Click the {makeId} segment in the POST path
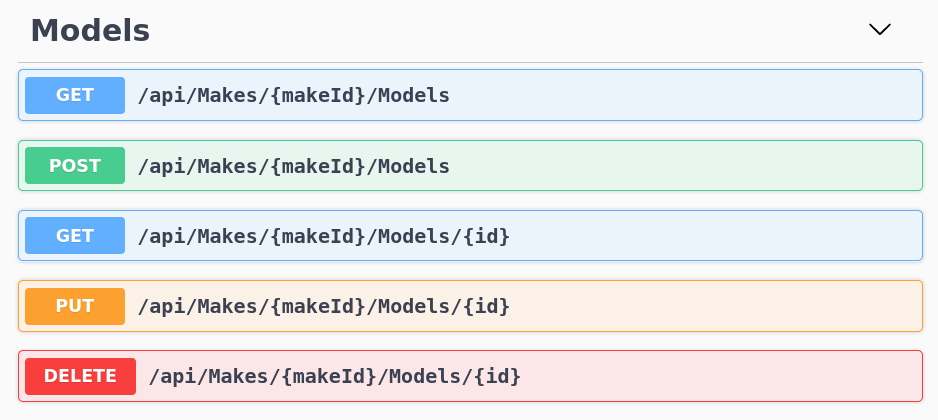The width and height of the screenshot is (938, 420). click(x=319, y=166)
